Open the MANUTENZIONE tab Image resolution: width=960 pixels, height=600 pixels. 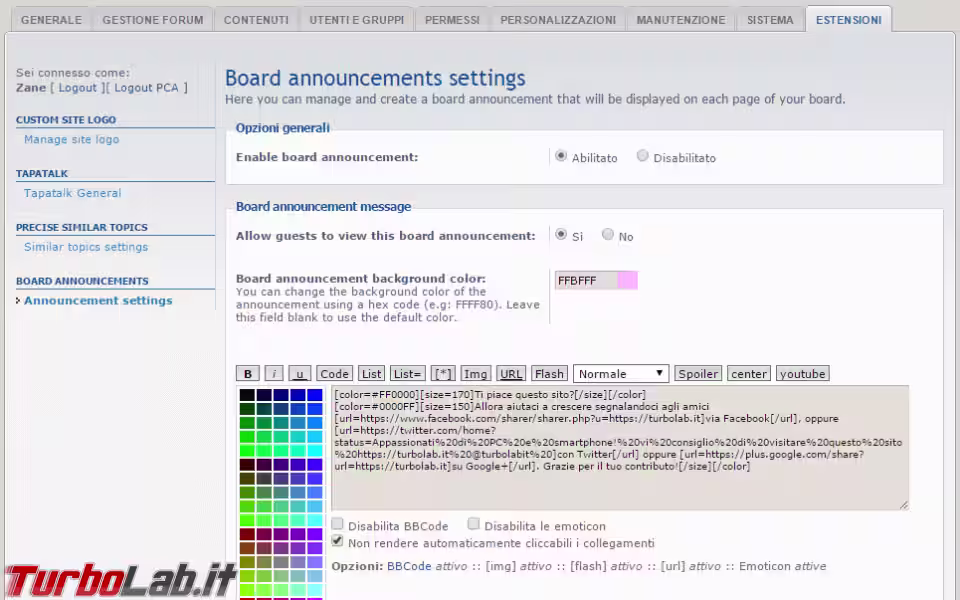pos(681,20)
